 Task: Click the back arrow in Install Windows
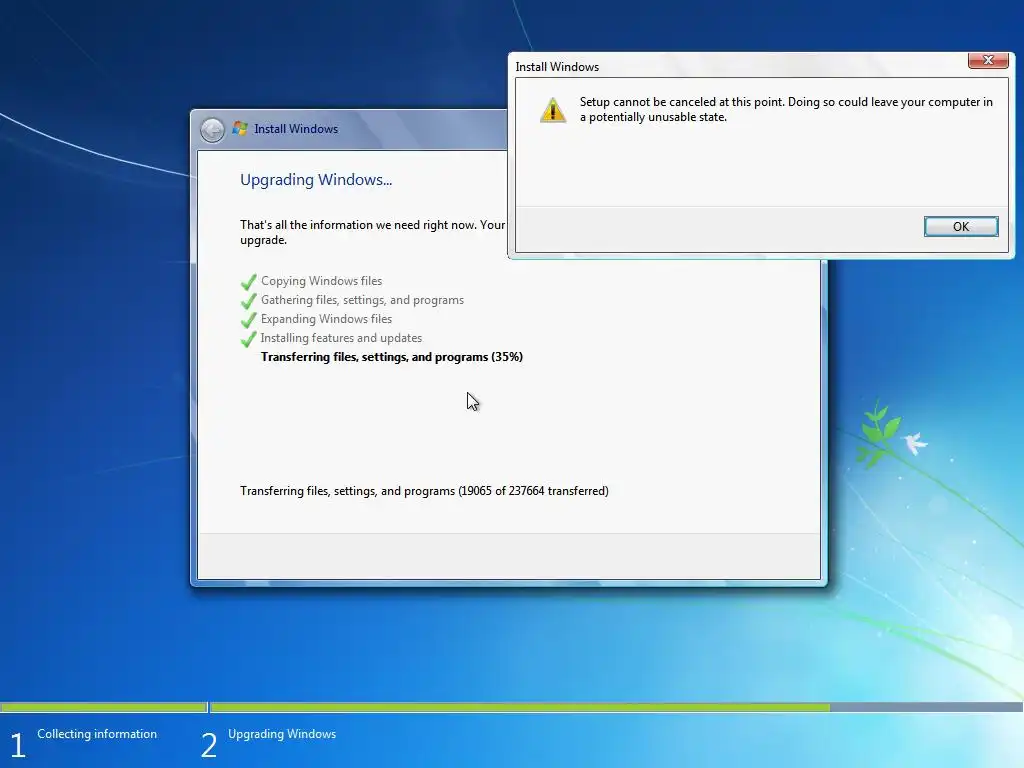point(212,129)
